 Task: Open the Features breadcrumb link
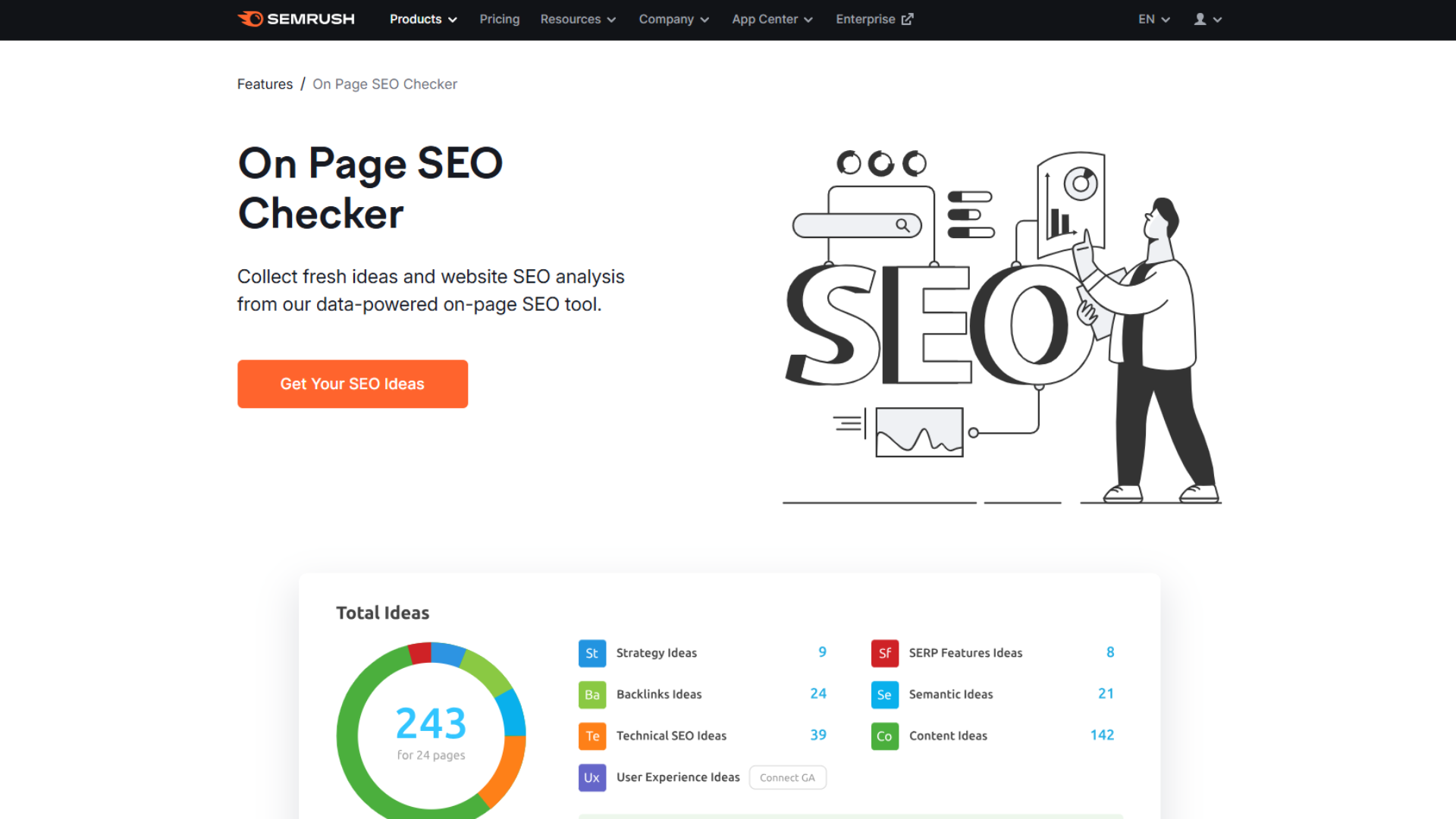[265, 83]
